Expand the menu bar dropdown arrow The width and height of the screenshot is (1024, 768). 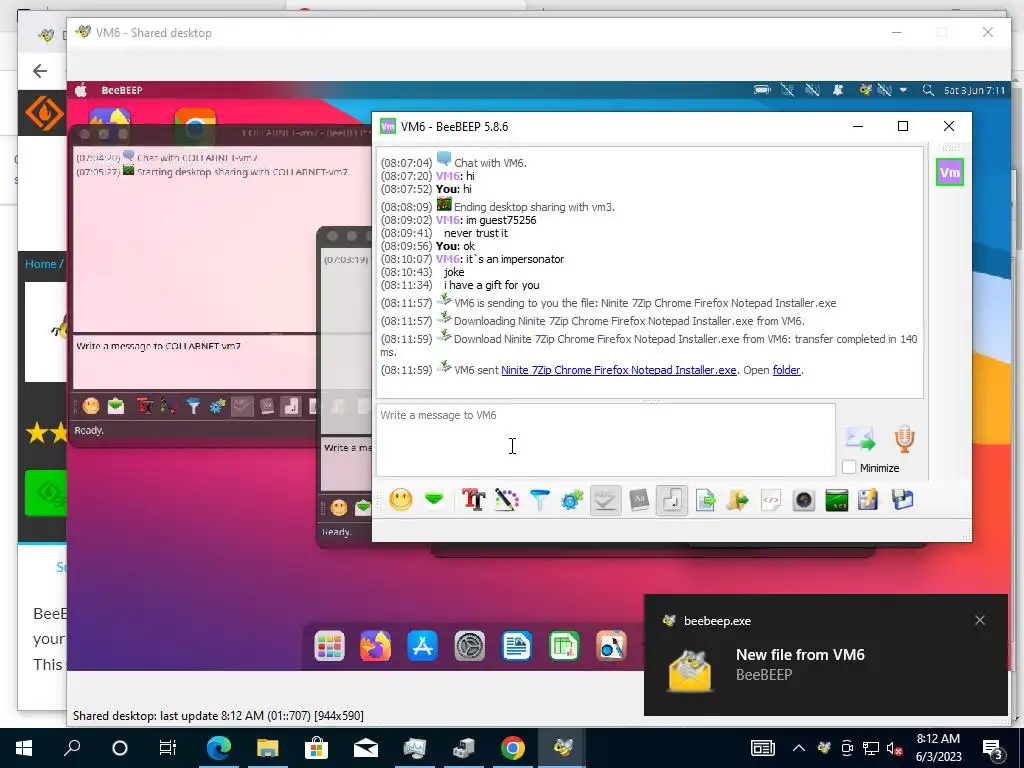903,90
